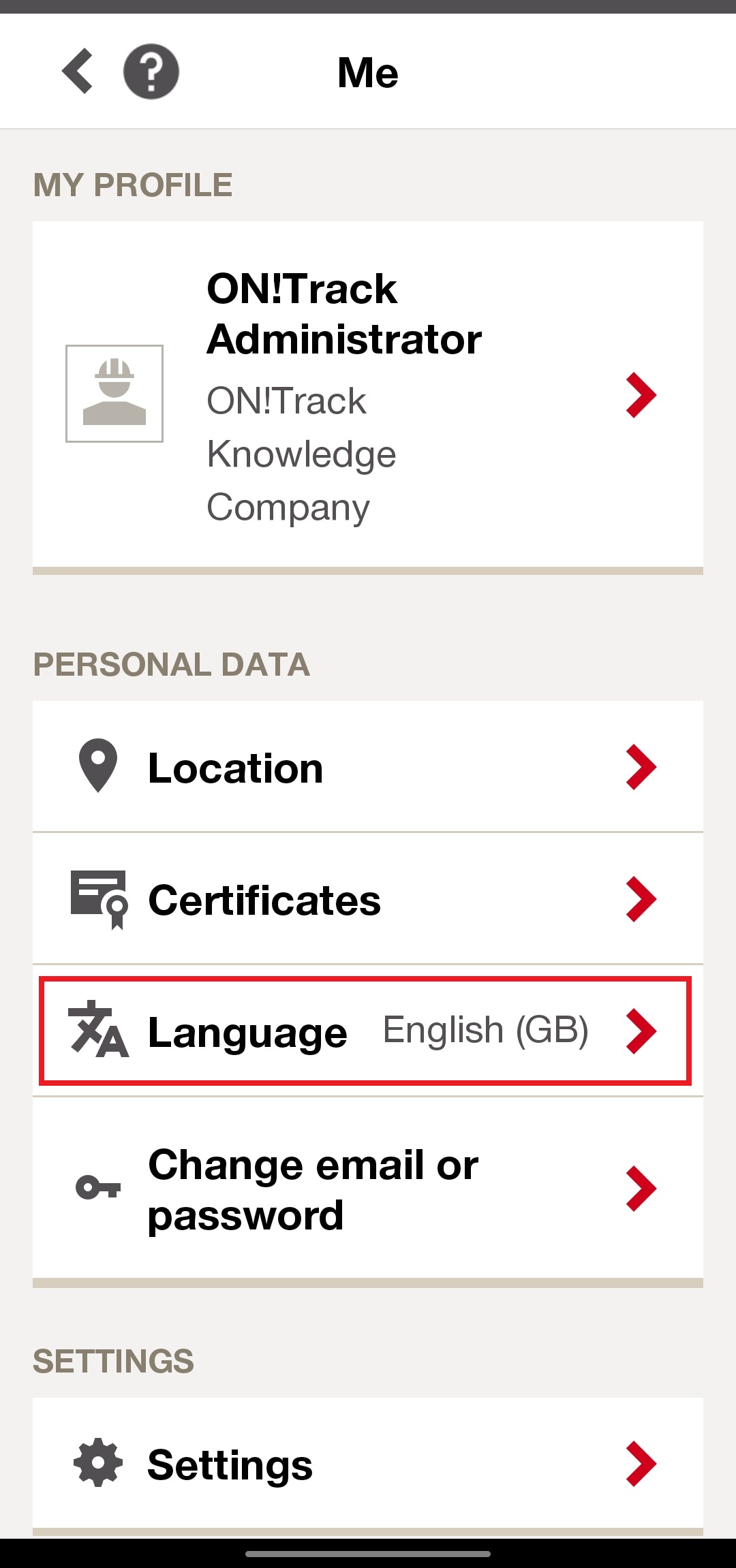The height and width of the screenshot is (1568, 736).
Task: Open Certificates via its red chevron
Action: click(x=641, y=899)
